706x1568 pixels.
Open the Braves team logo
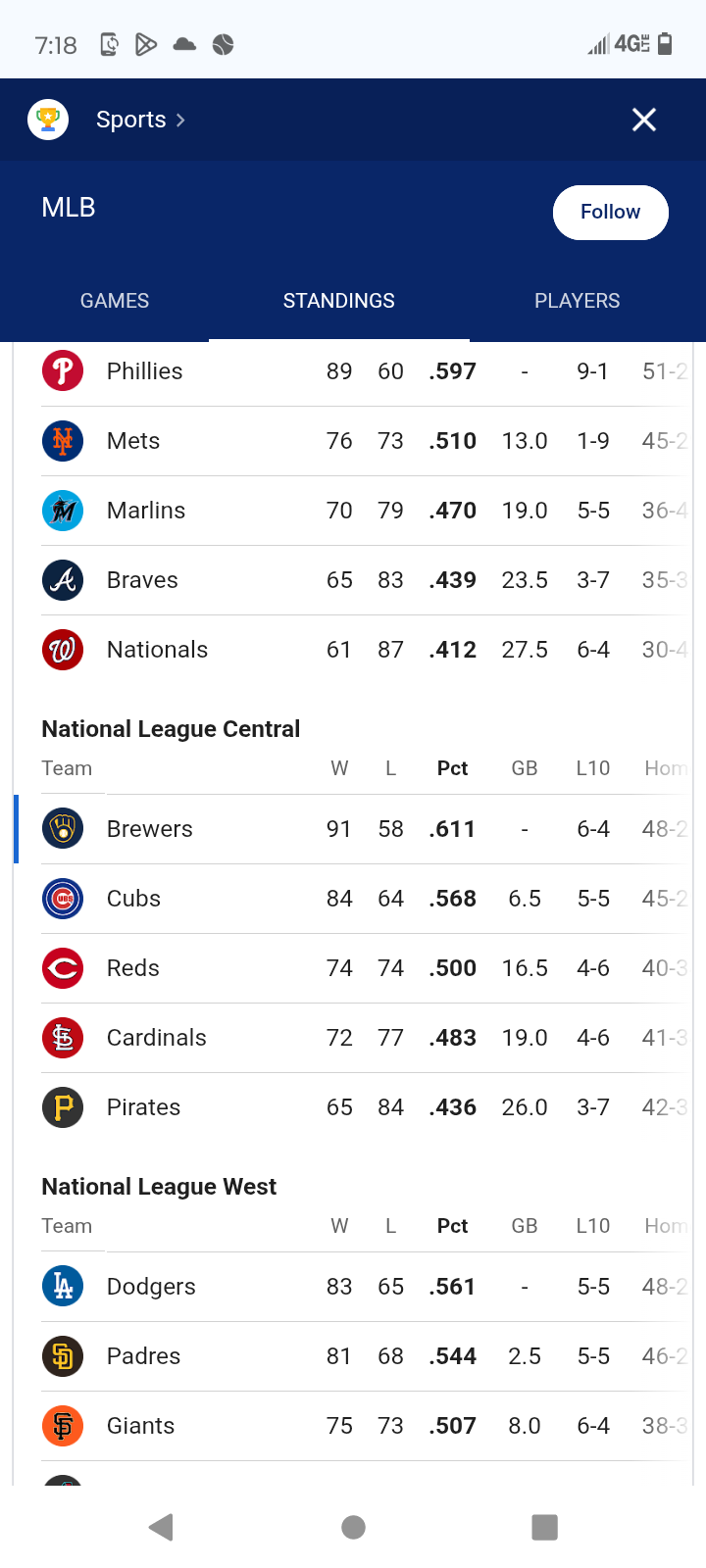tap(63, 580)
